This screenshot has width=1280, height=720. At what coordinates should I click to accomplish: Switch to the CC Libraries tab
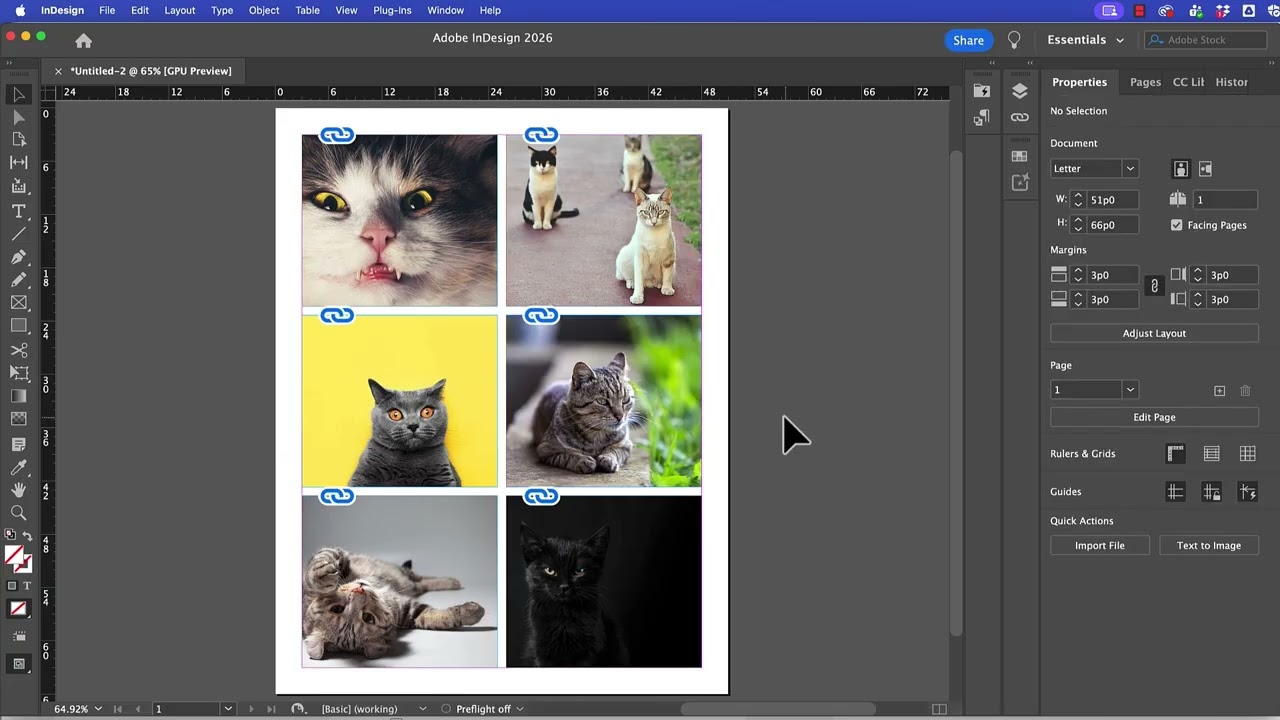pos(1188,82)
